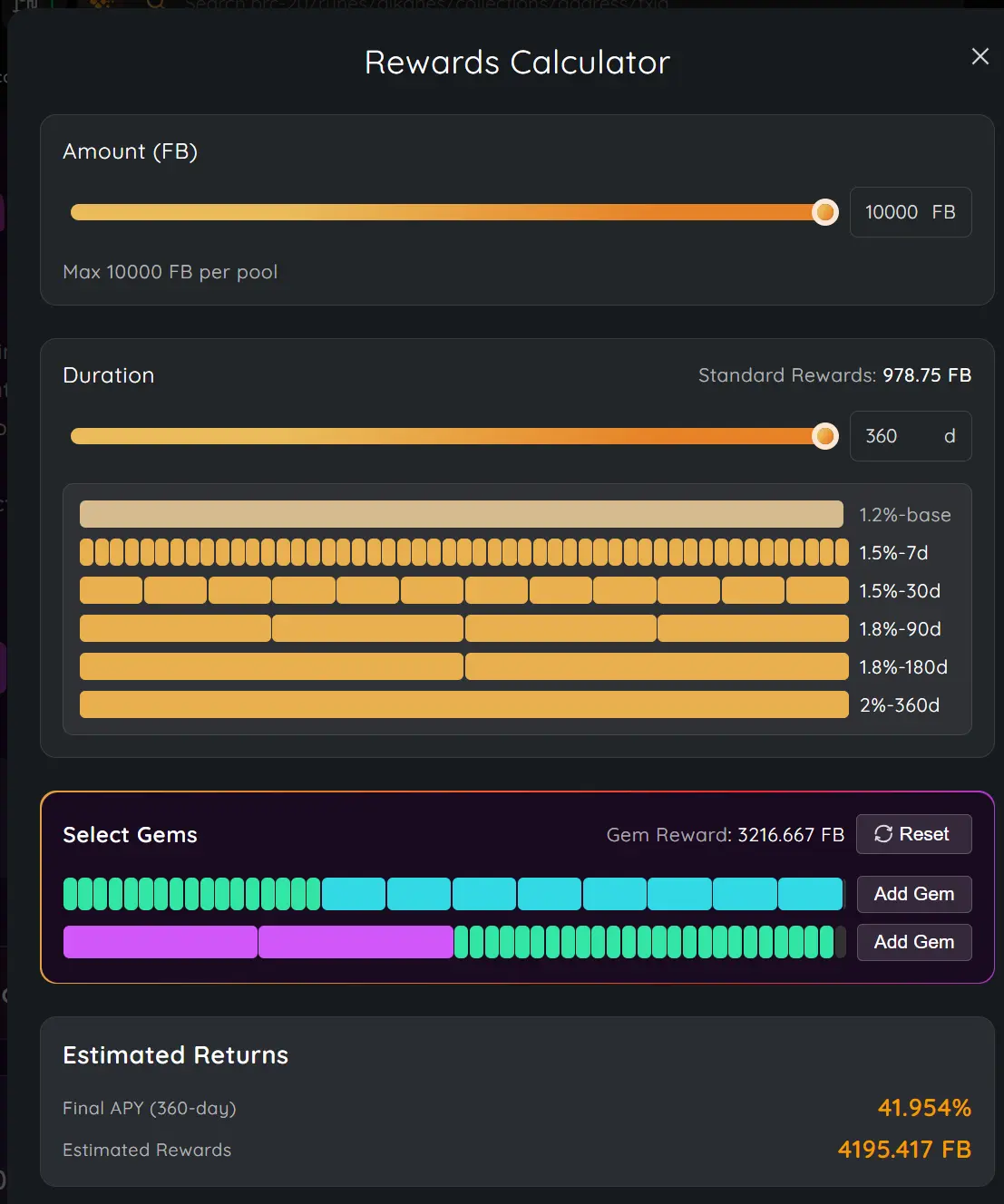Click the last cyan gem segment
Viewport: 1004px width, 1204px height.
(x=810, y=894)
